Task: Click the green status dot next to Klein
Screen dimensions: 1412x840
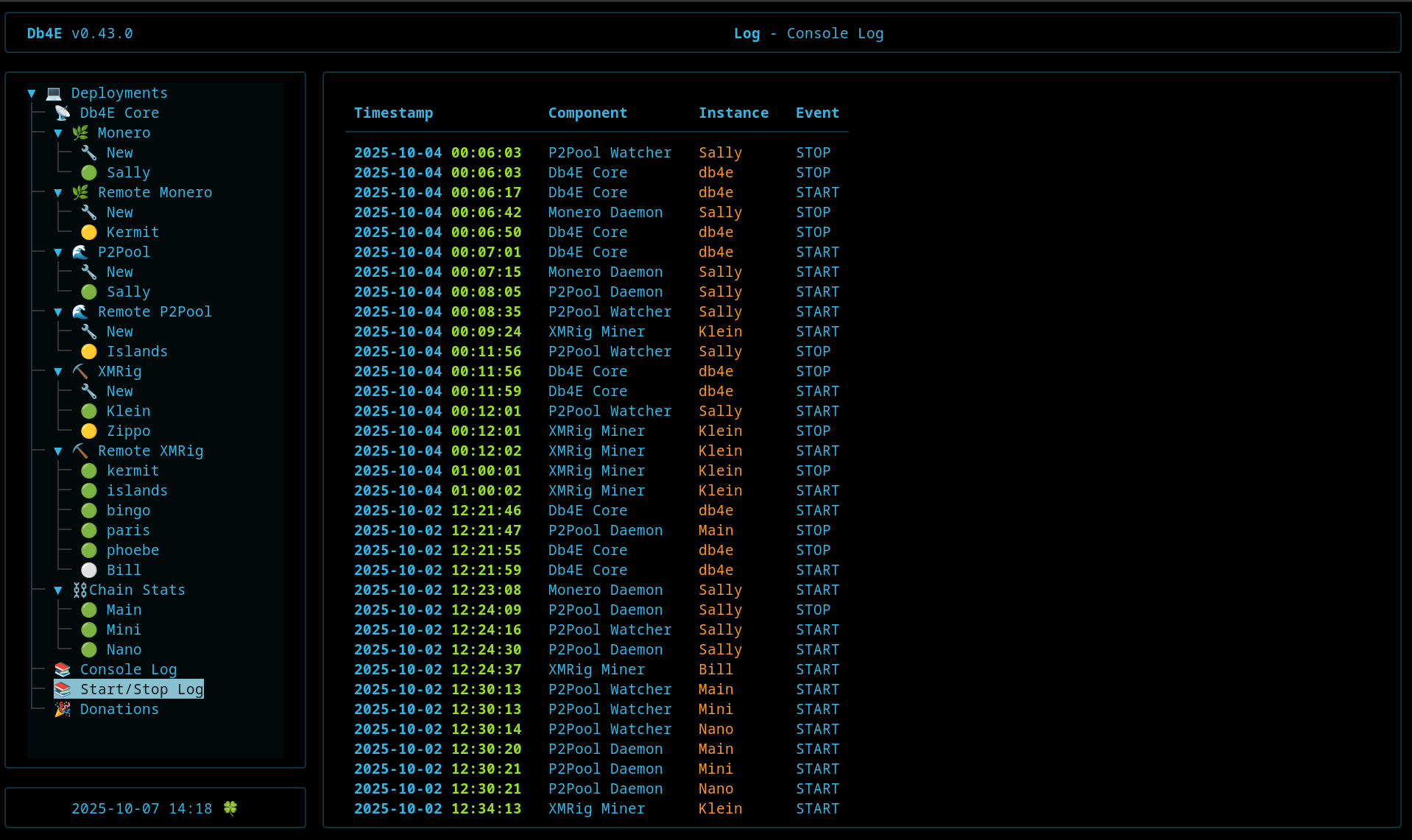Action: click(89, 411)
